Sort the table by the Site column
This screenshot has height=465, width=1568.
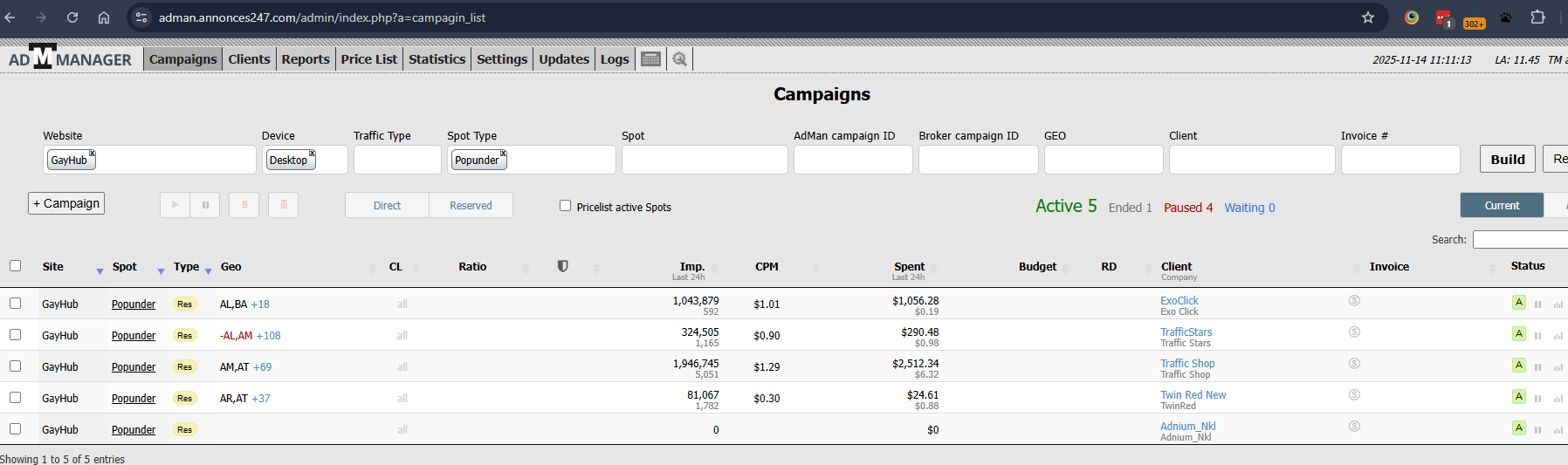coord(53,267)
